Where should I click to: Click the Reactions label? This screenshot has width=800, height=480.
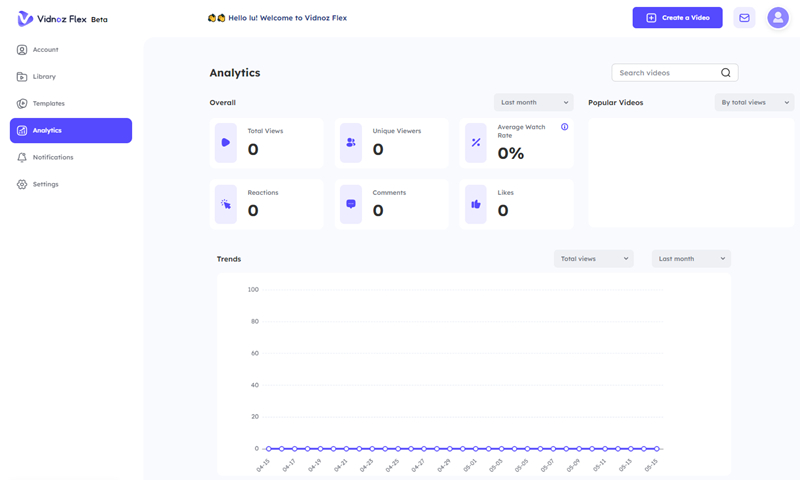pos(263,193)
